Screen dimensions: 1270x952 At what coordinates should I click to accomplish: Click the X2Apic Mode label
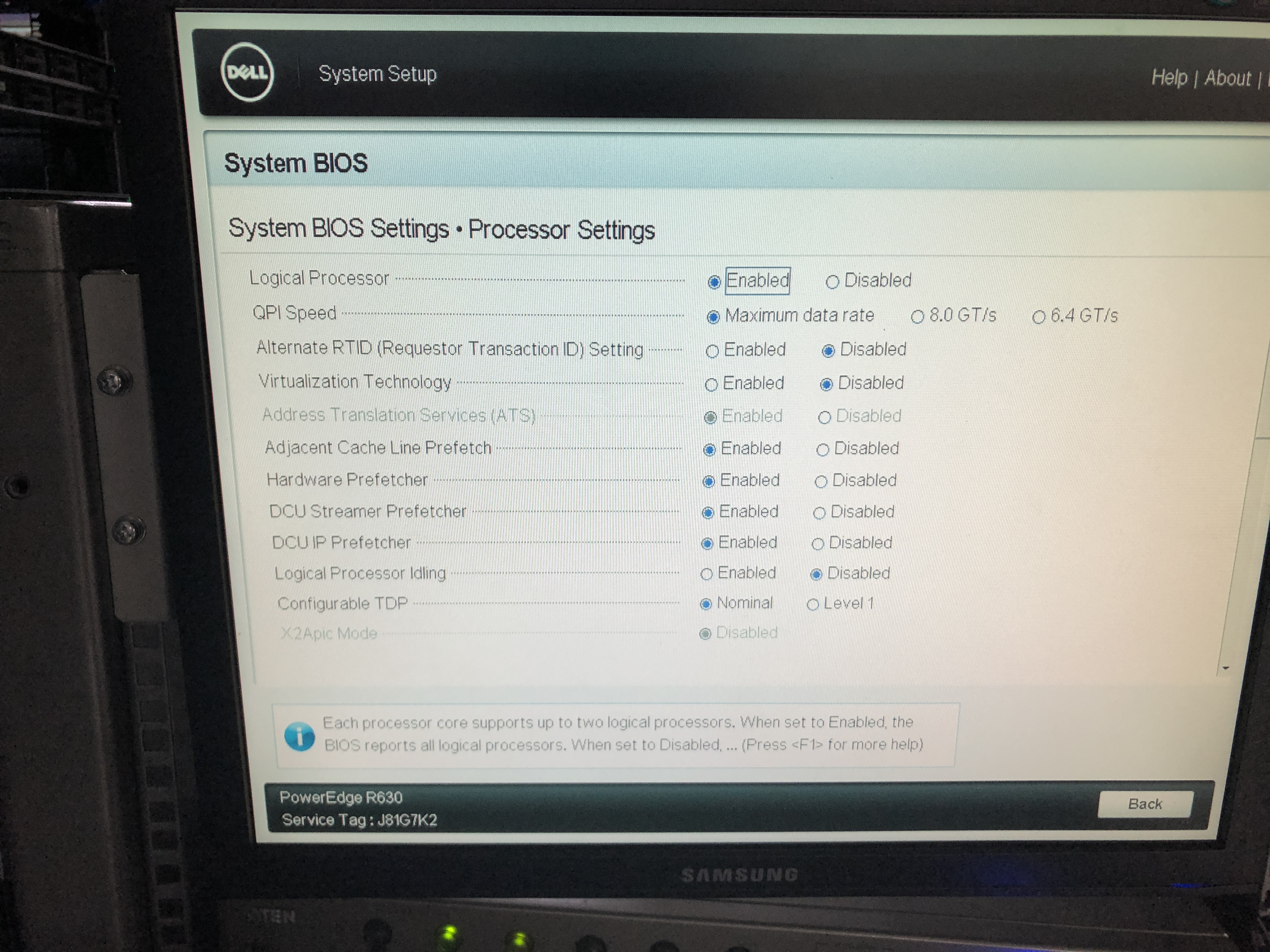point(329,633)
